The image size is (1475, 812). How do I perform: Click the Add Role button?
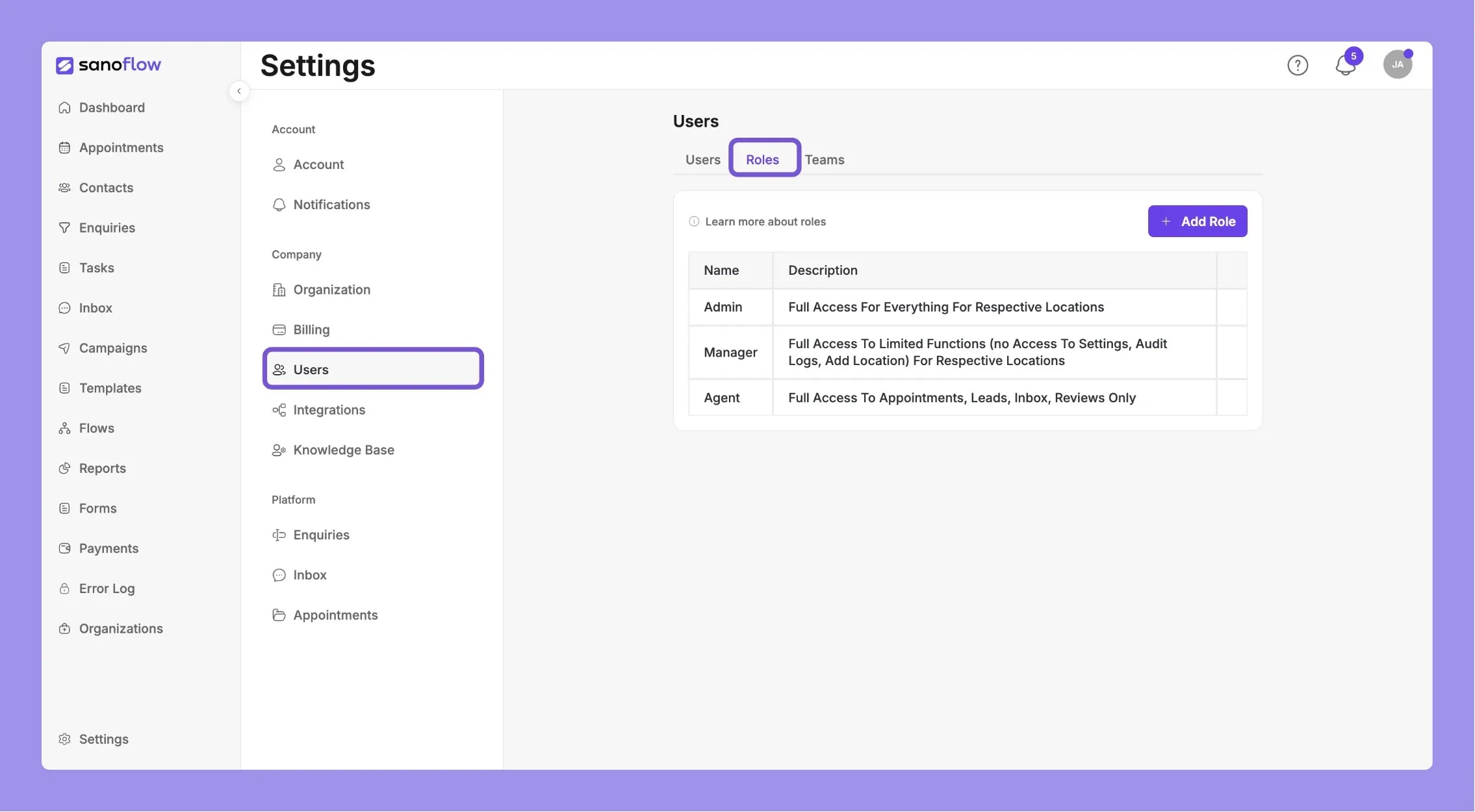(x=1197, y=222)
